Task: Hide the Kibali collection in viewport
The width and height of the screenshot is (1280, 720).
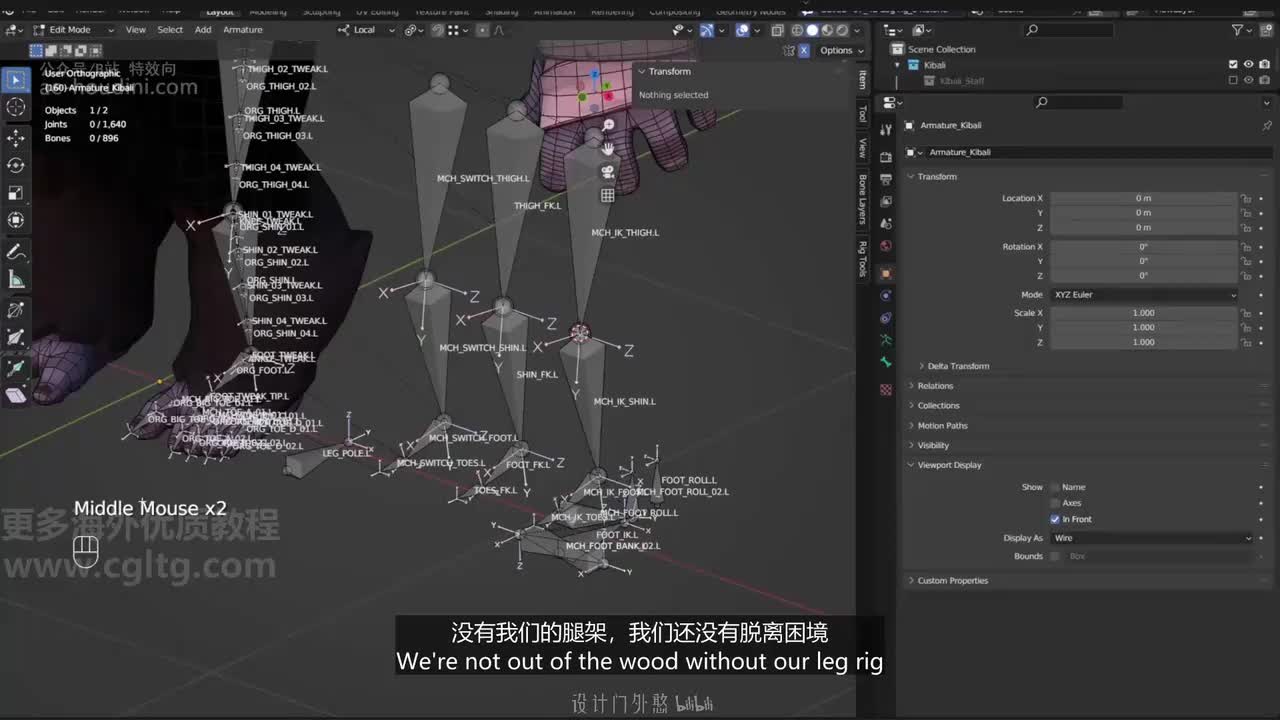Action: click(1248, 65)
